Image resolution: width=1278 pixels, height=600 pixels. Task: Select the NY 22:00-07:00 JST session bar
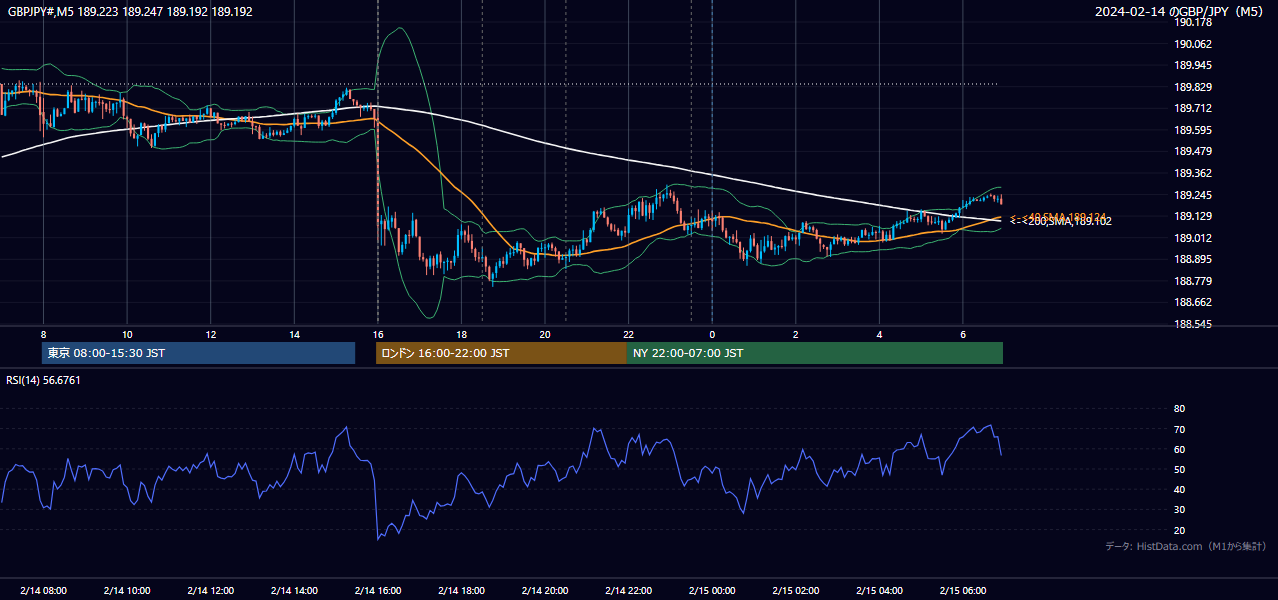pos(815,353)
